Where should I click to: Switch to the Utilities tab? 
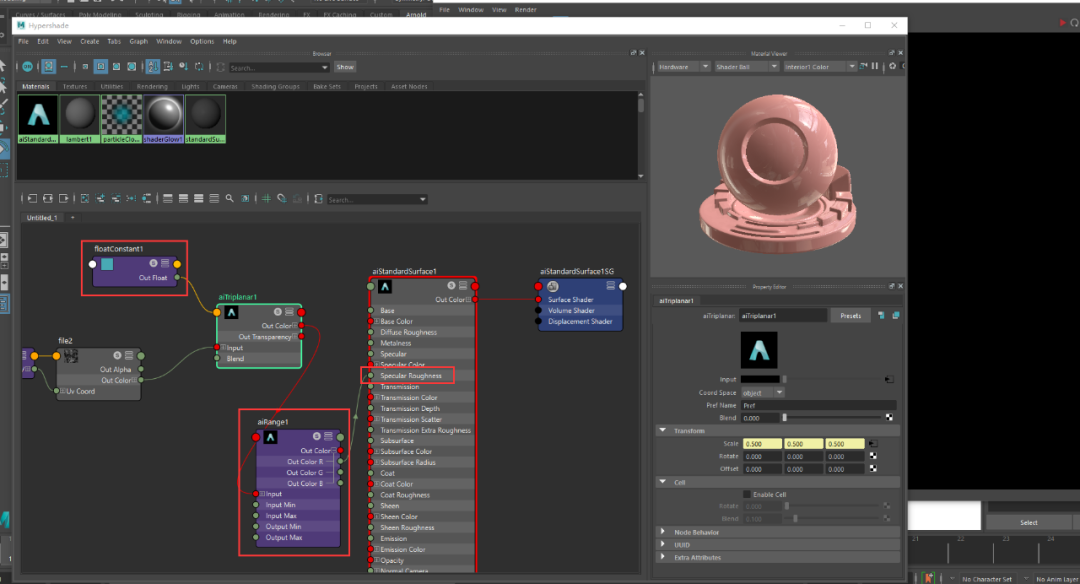pyautogui.click(x=112, y=87)
